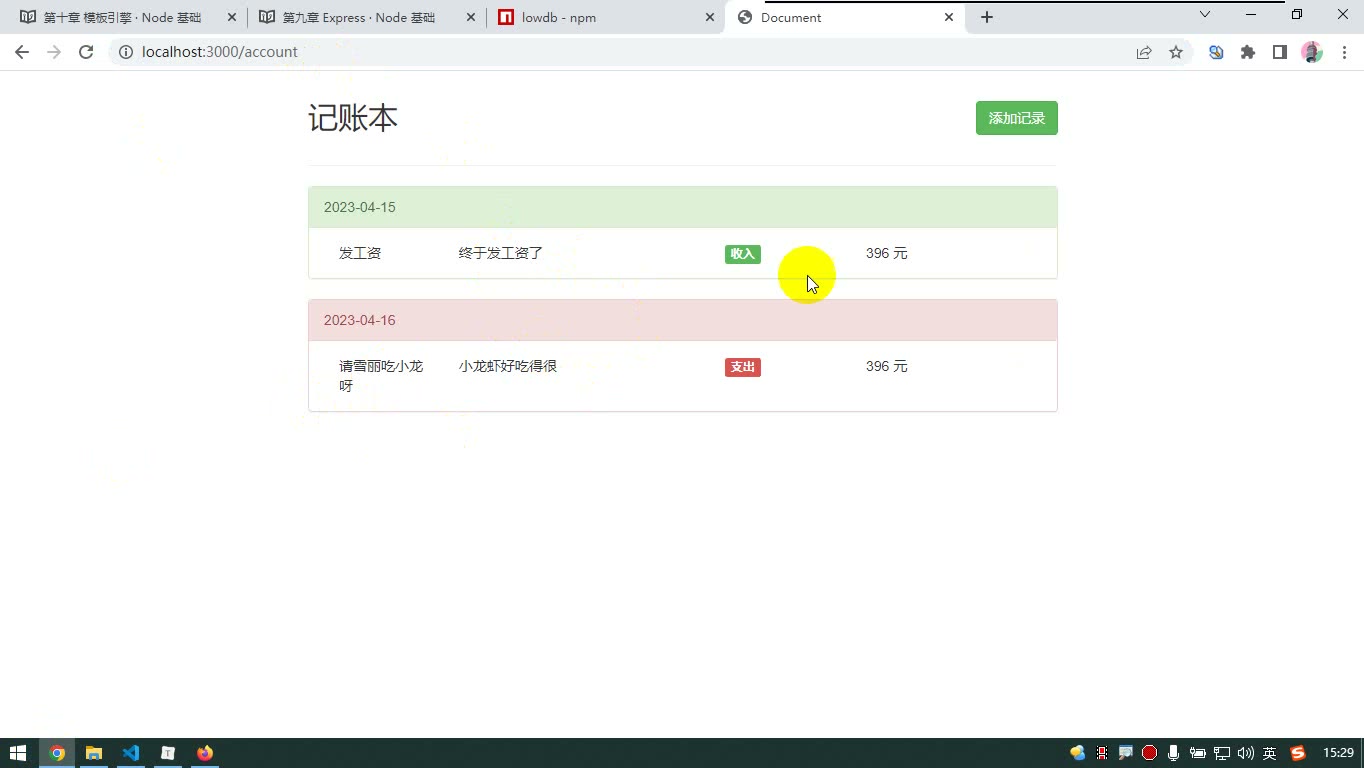Viewport: 1364px width, 768px height.
Task: Open the Chrome profile avatar
Action: point(1312,52)
